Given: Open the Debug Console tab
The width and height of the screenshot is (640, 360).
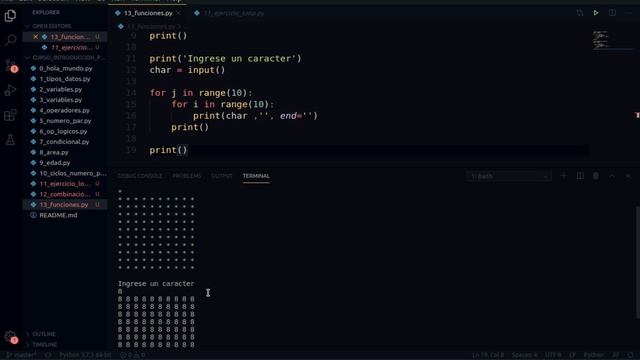Looking at the screenshot, I should pyautogui.click(x=140, y=176).
